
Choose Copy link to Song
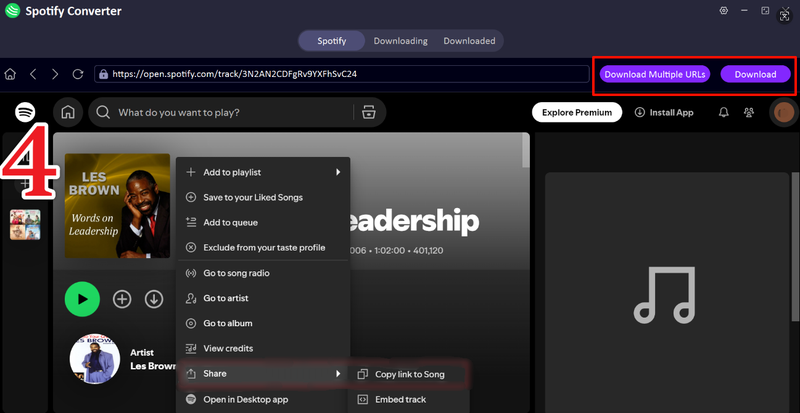tap(408, 374)
